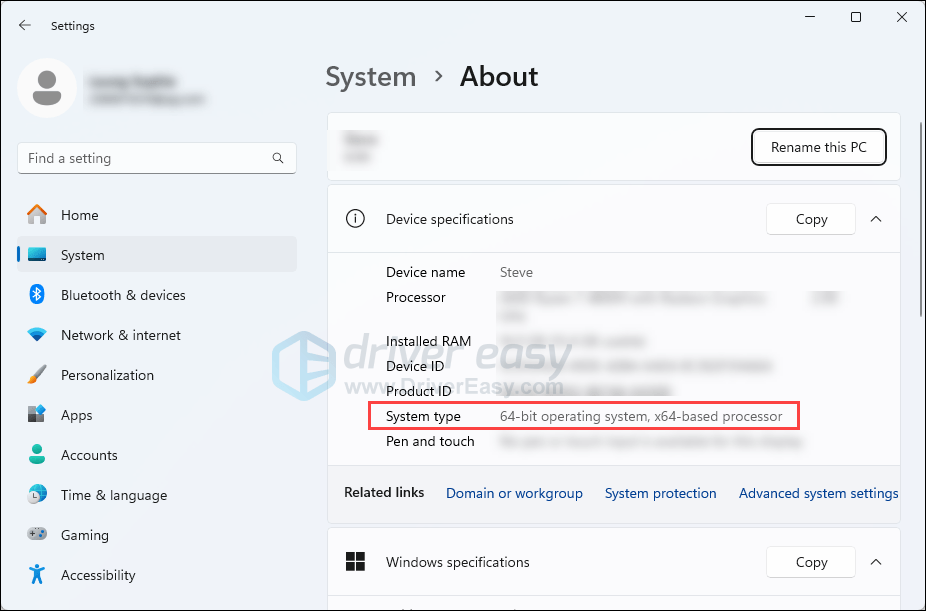Collapse the Device specifications section

pyautogui.click(x=876, y=219)
